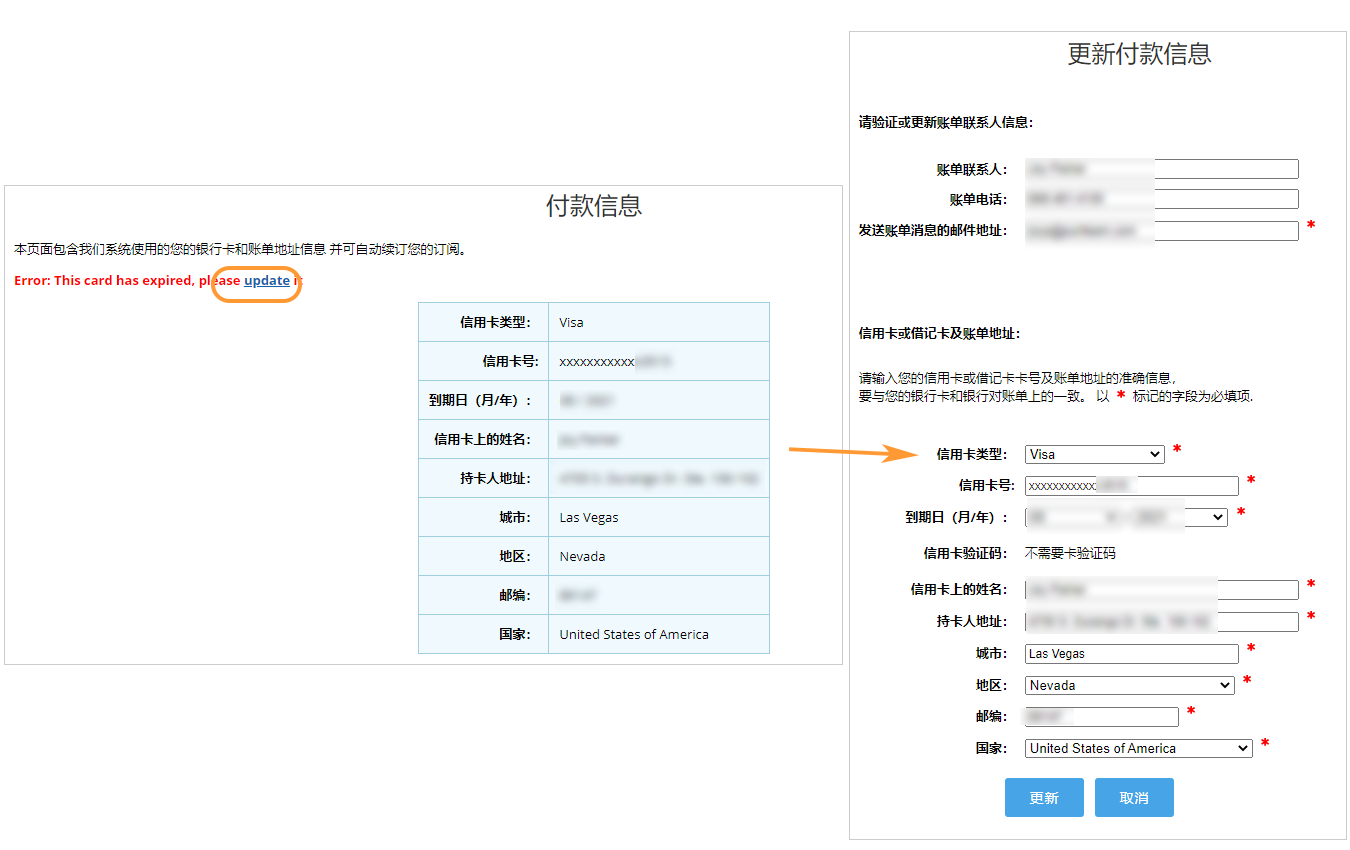Viewport: 1350px width, 850px height.
Task: Click the 持卡人地址 input field
Action: click(1161, 621)
